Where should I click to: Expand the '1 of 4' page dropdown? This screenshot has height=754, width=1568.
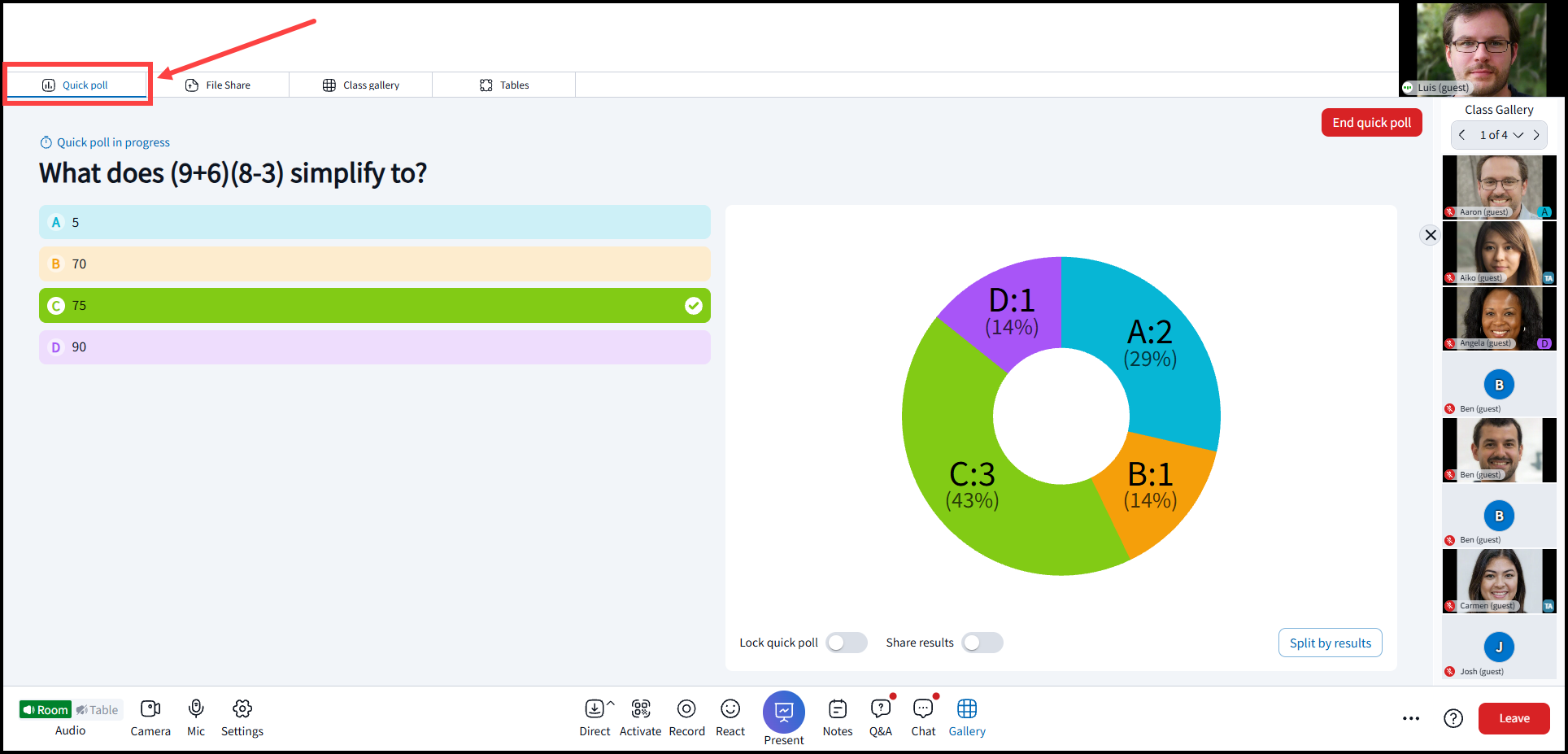point(1500,135)
